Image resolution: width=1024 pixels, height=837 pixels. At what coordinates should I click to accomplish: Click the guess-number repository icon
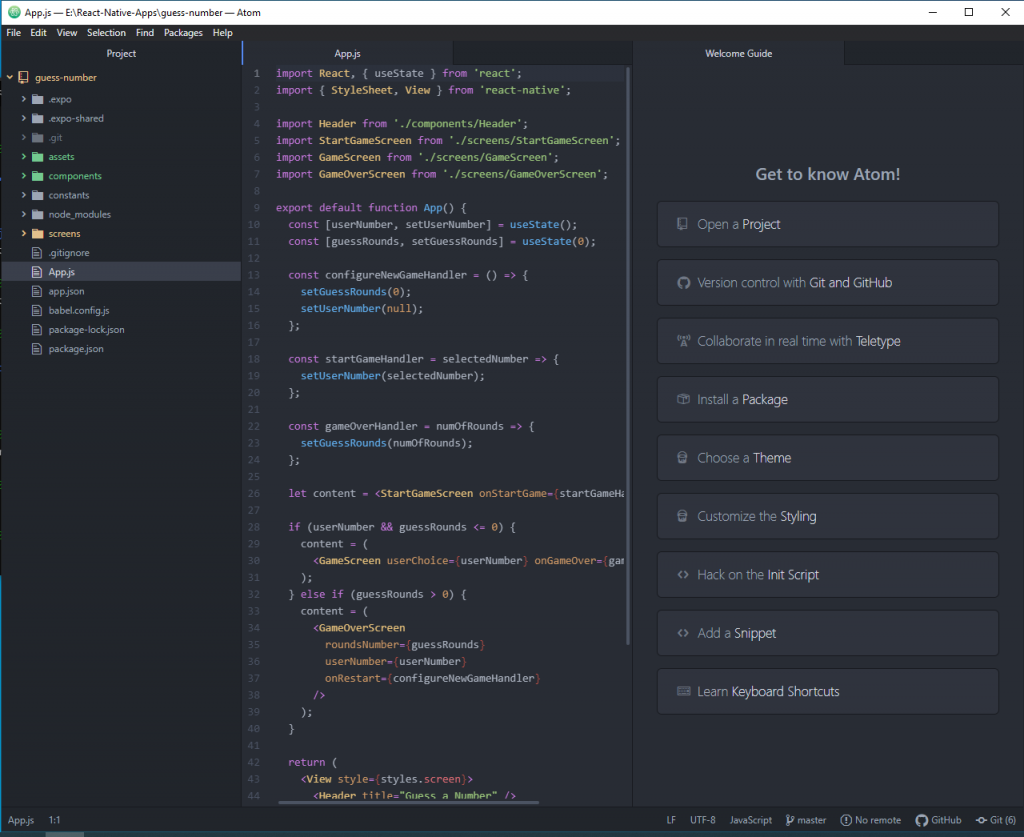(x=24, y=78)
